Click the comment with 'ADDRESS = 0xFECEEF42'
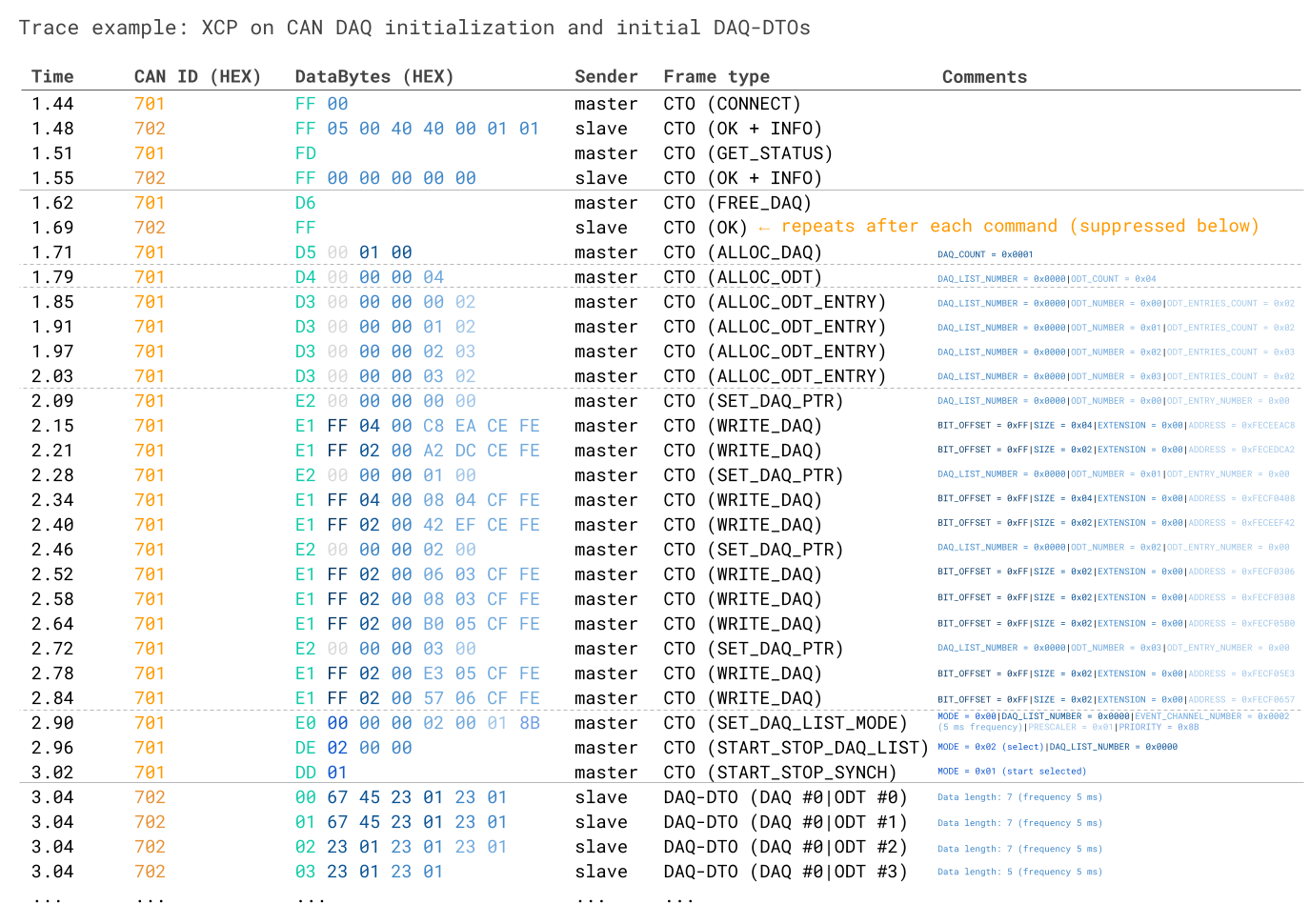The height and width of the screenshot is (924, 1310). click(1116, 523)
